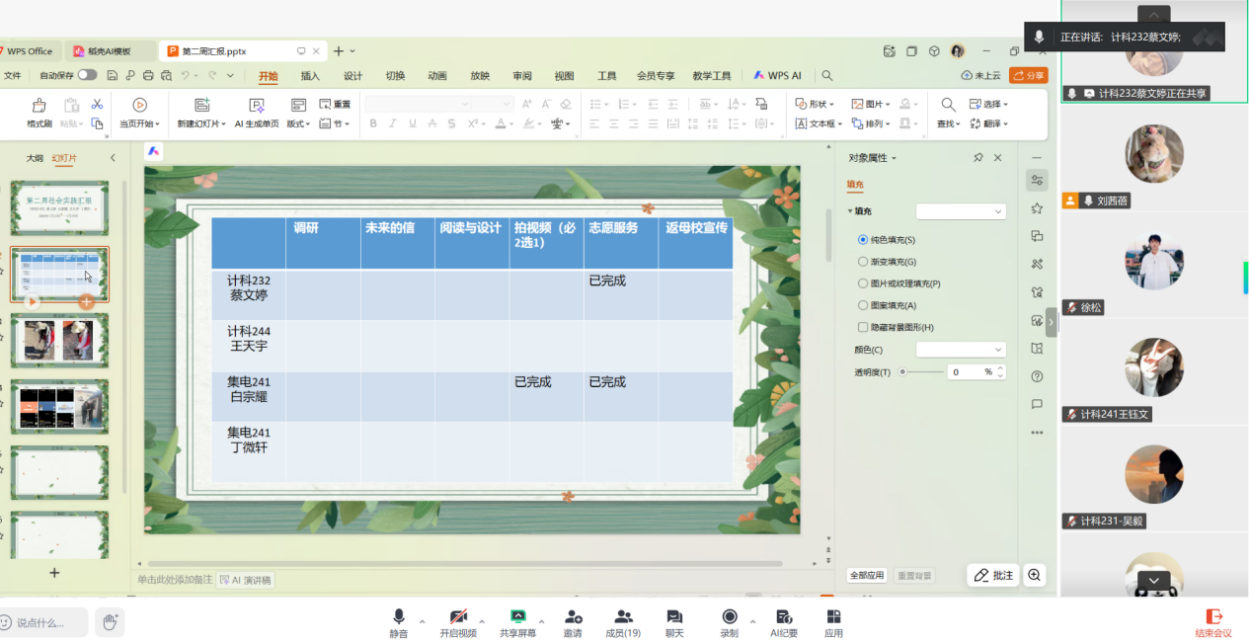Check the 隐藏背景图形(H) checkbox
This screenshot has height=643, width=1249.
[863, 327]
